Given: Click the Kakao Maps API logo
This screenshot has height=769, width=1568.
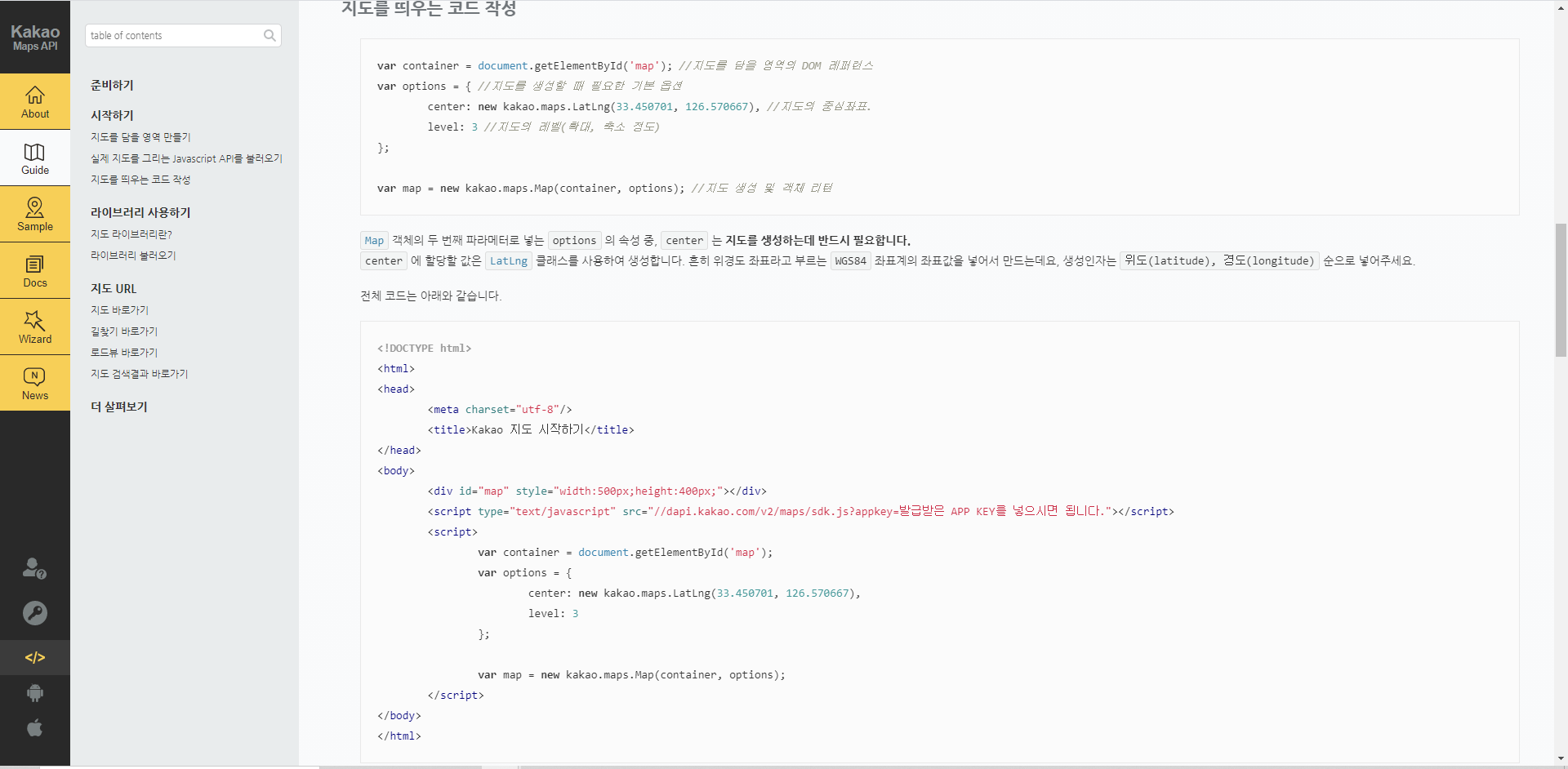Looking at the screenshot, I should click(x=35, y=37).
